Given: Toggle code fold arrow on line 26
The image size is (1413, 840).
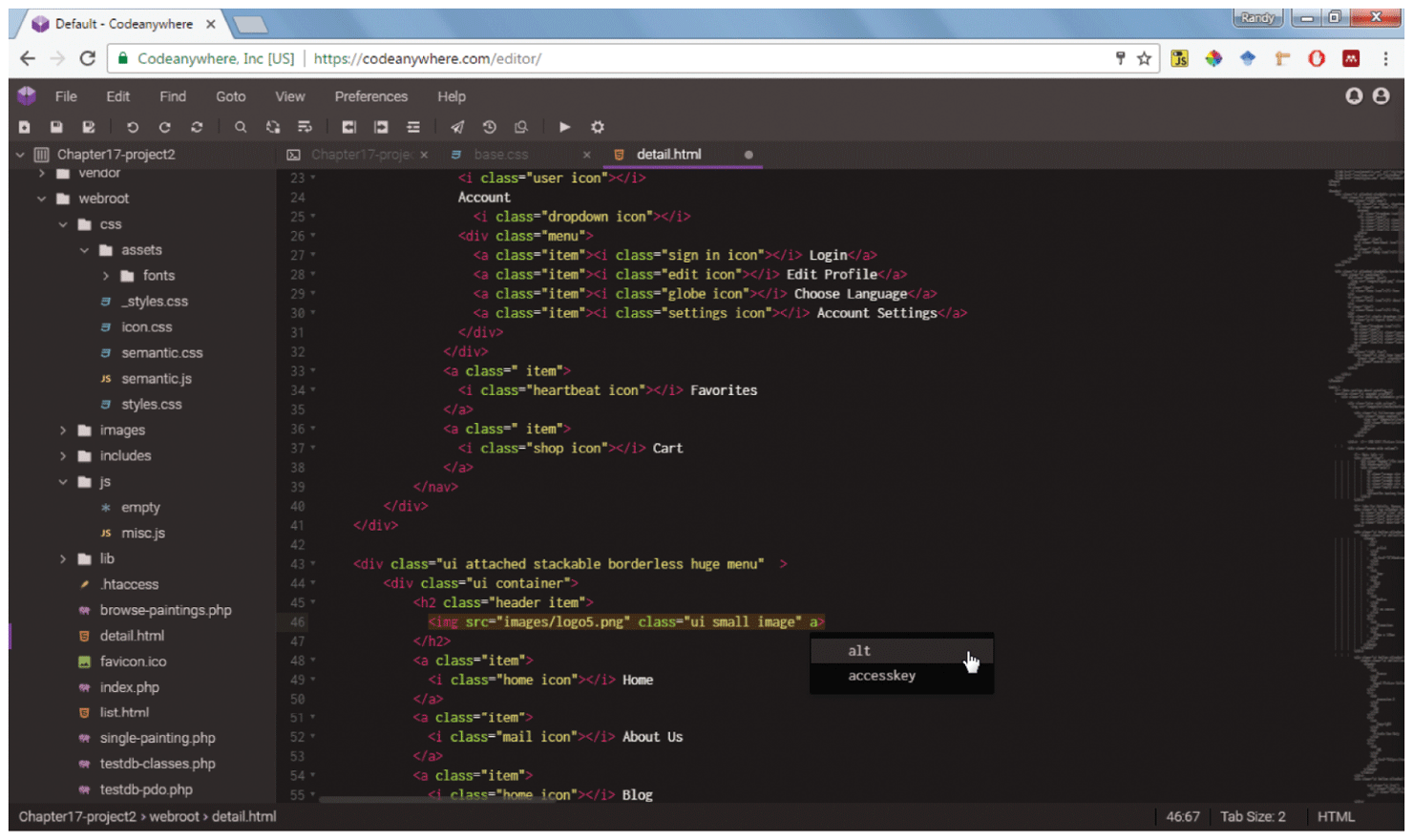Looking at the screenshot, I should pos(313,236).
